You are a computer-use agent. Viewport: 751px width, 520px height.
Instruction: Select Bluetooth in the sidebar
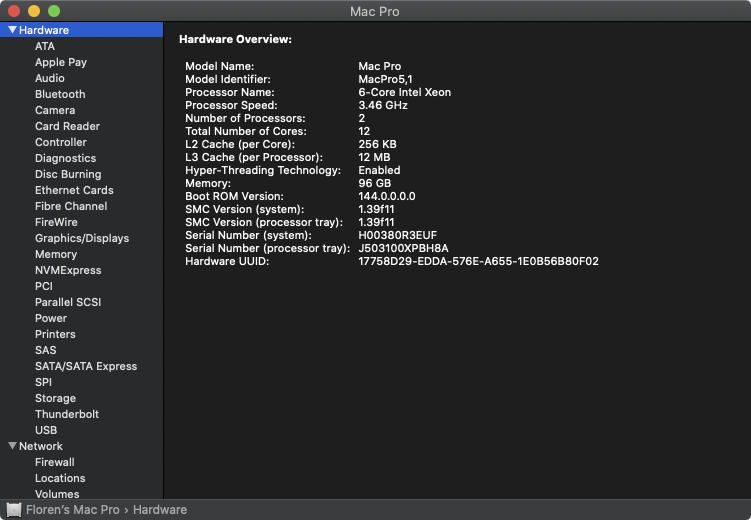click(60, 94)
